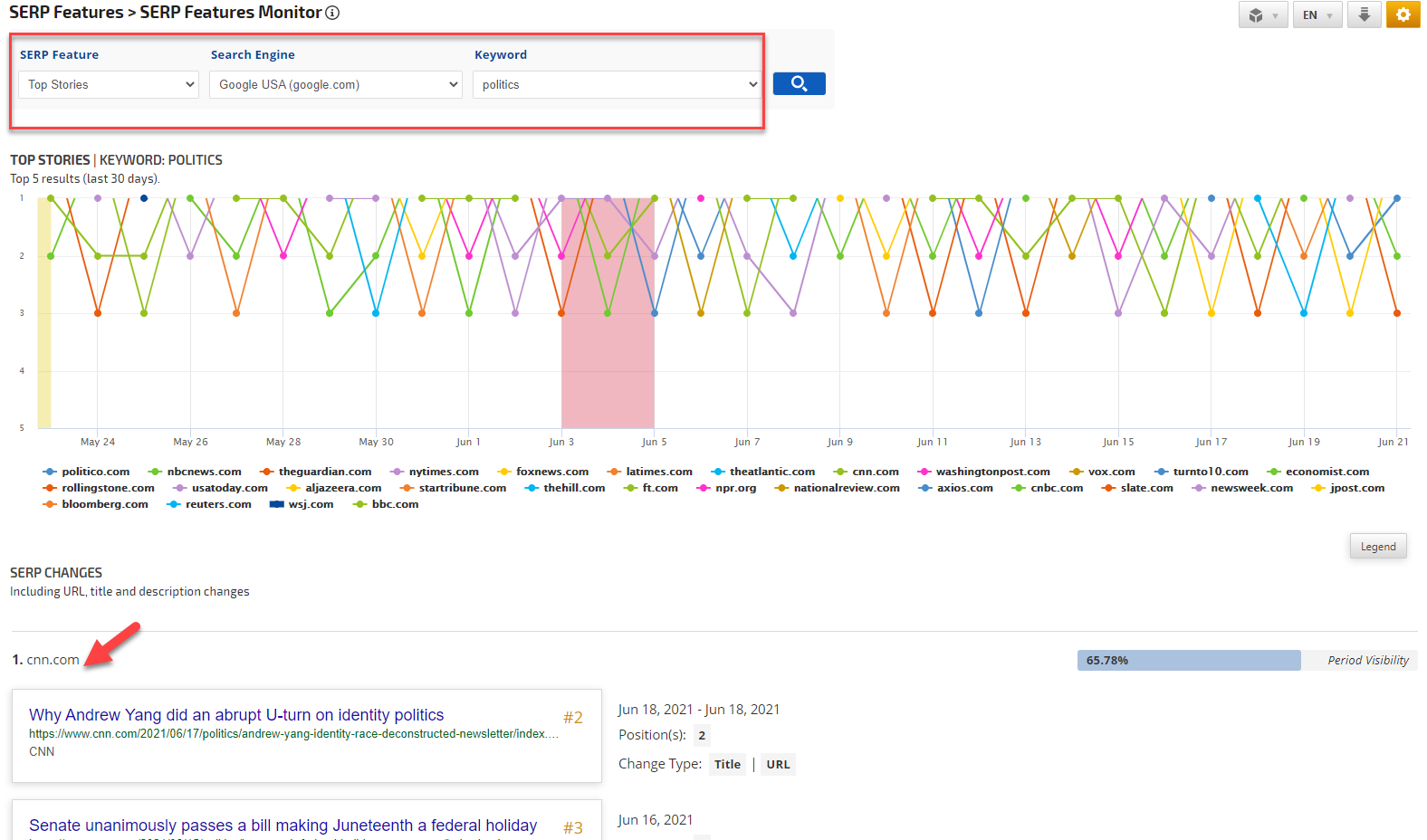This screenshot has width=1427, height=840.
Task: Toggle nytimes.com visibility in legend
Action: pyautogui.click(x=443, y=472)
